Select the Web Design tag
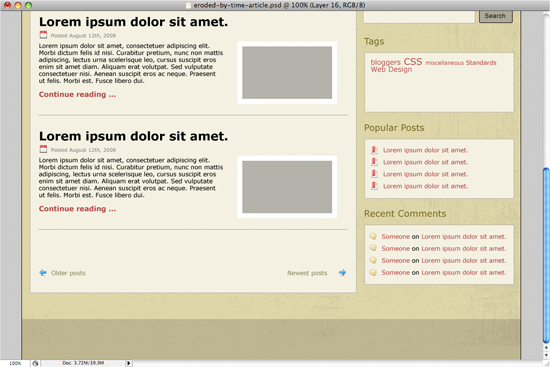This screenshot has width=550, height=367. [391, 69]
